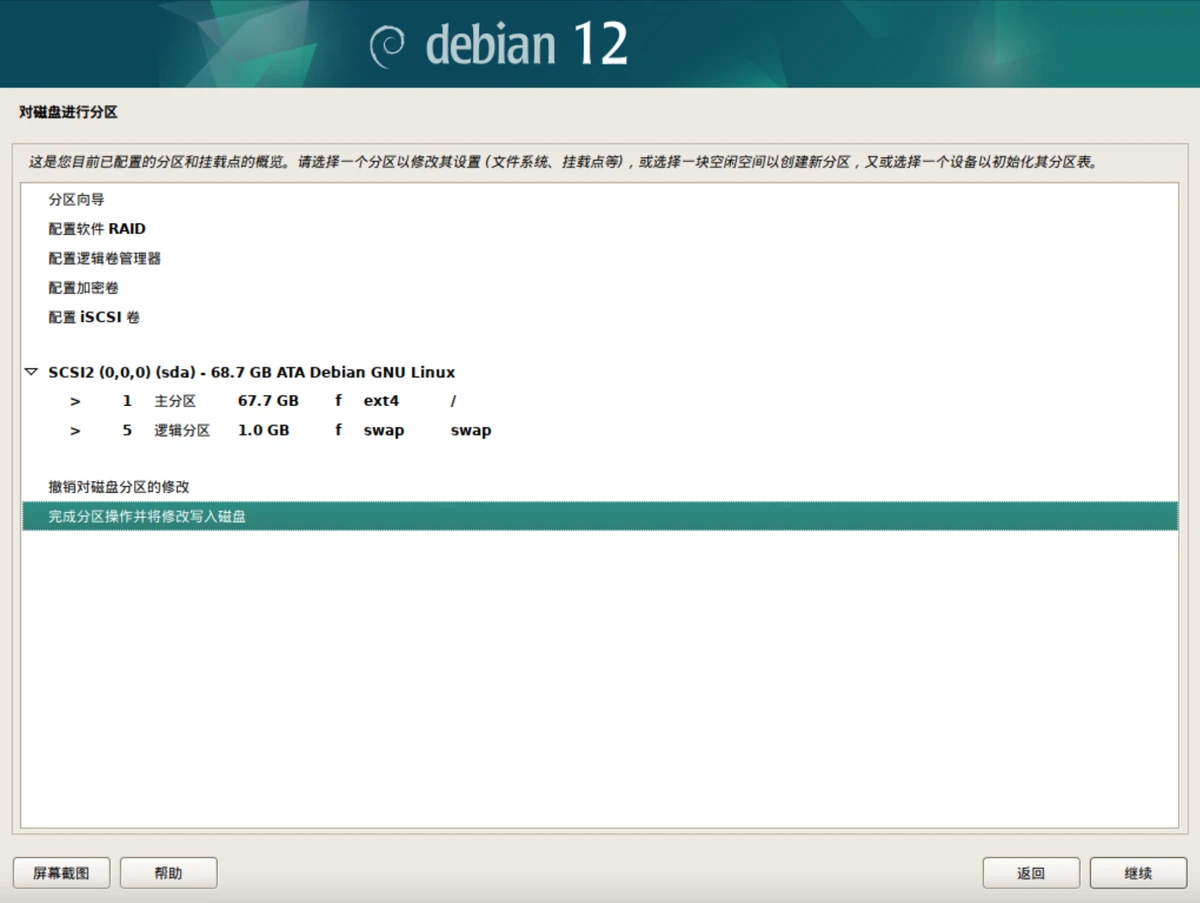This screenshot has width=1200, height=903.
Task: Select the SCSI2 (0,0,0) (sda) disk name
Action: point(251,373)
